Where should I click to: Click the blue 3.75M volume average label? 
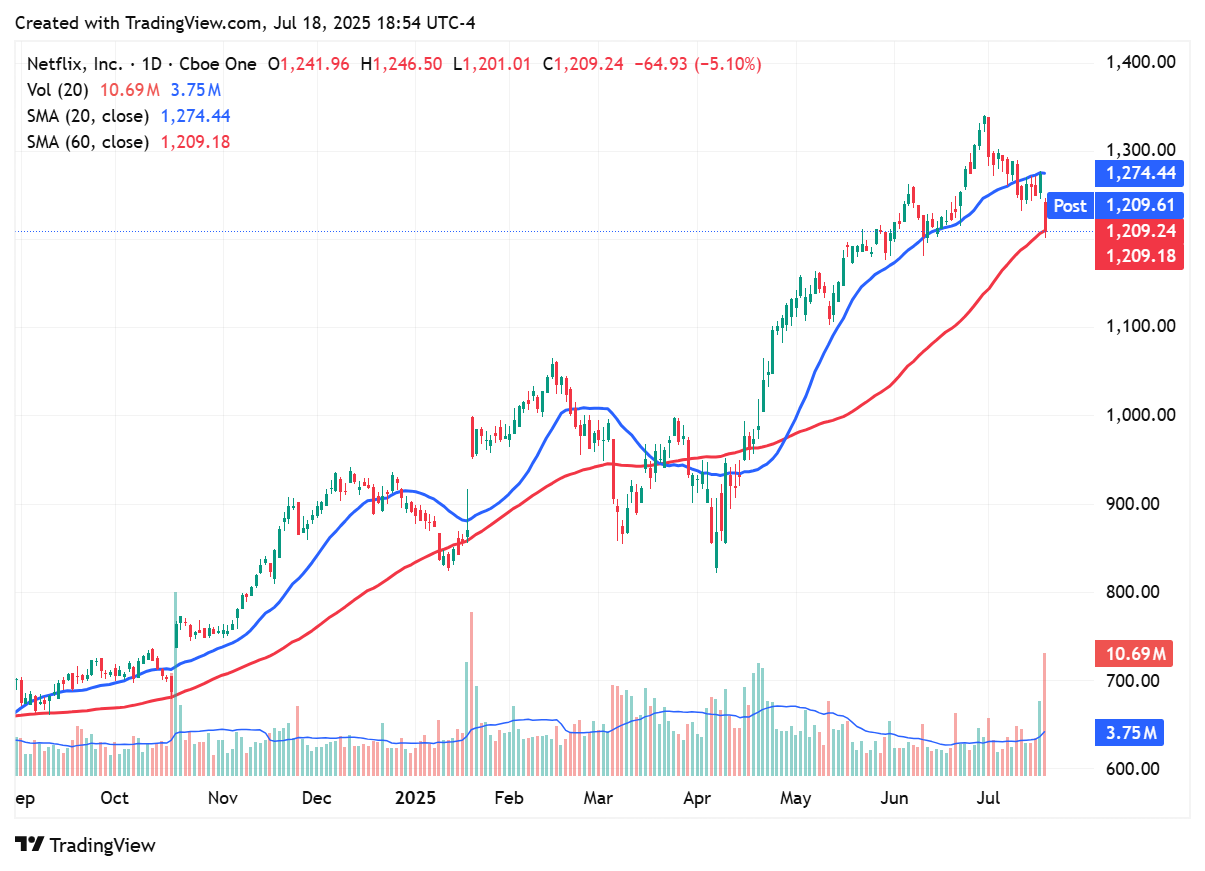pyautogui.click(x=1131, y=733)
